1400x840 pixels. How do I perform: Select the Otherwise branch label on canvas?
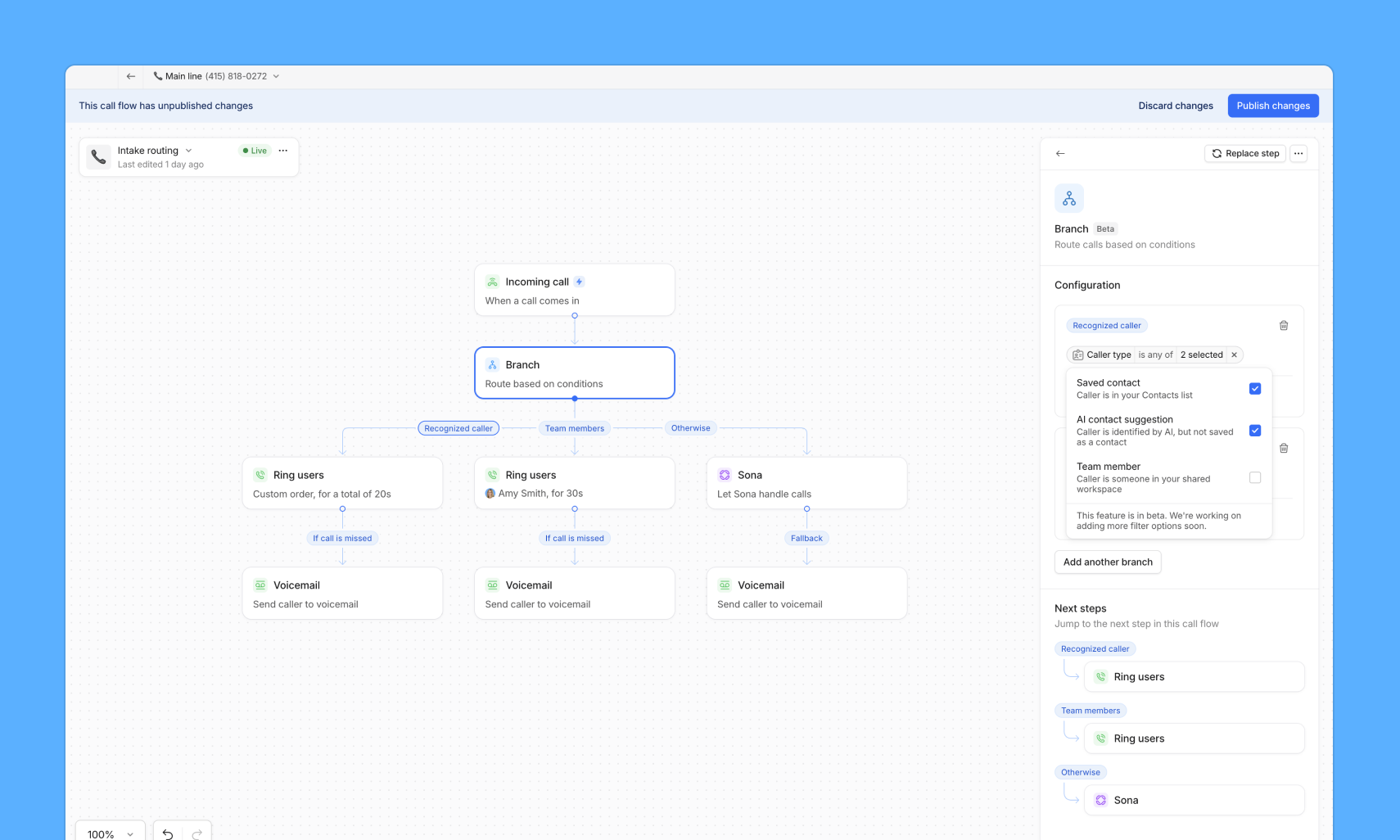click(x=691, y=428)
